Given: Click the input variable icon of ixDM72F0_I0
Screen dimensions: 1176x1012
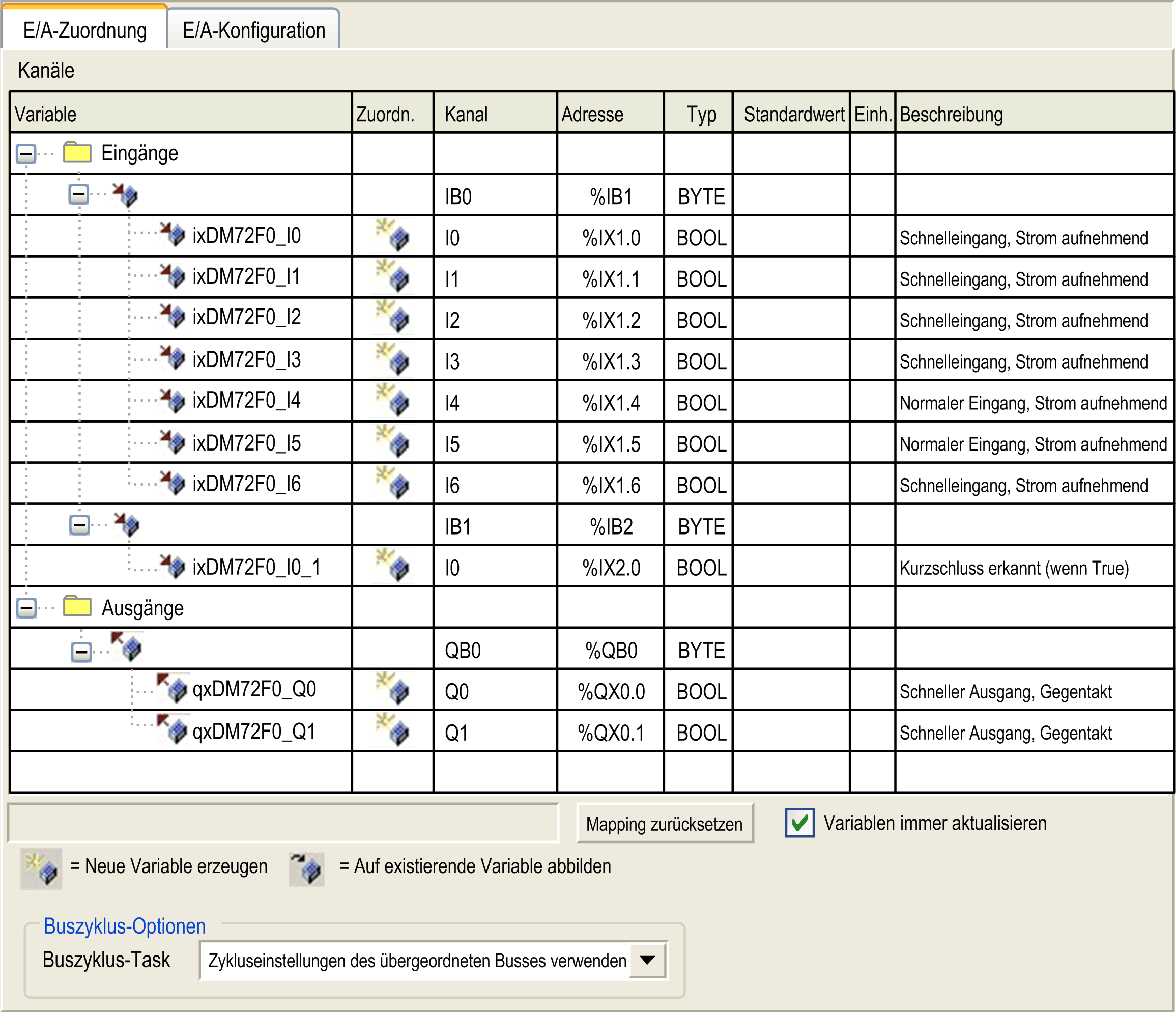Looking at the screenshot, I should pos(172,234).
